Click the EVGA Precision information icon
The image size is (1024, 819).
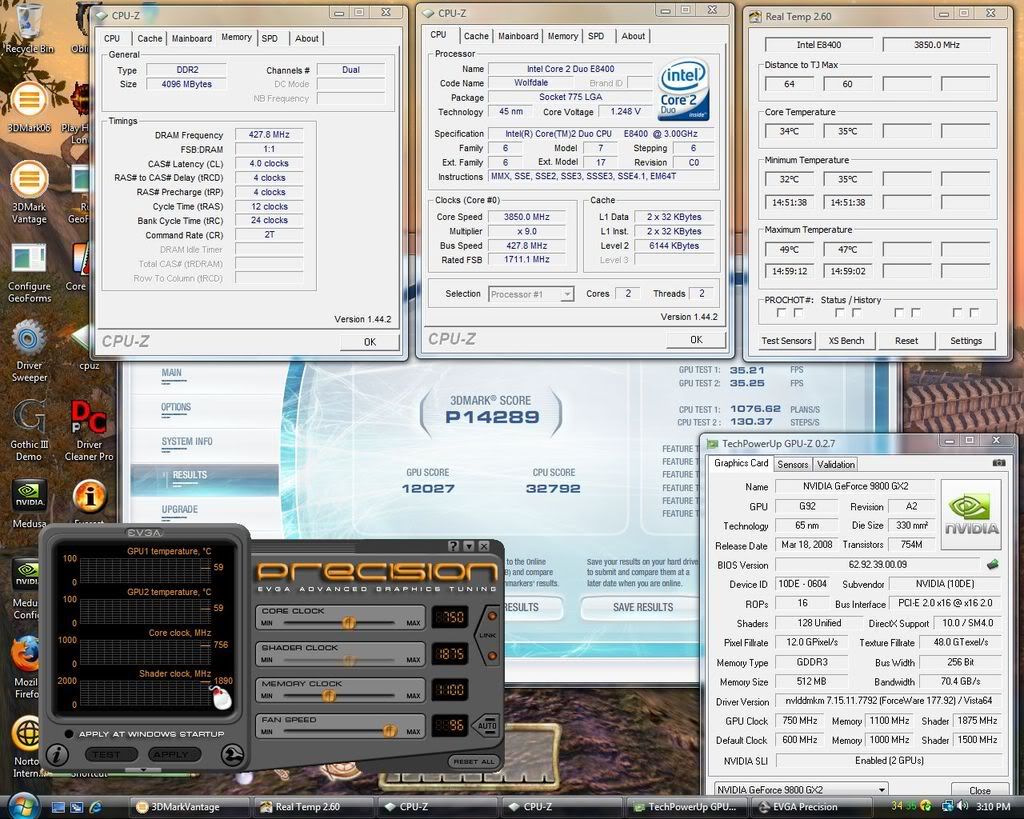point(57,755)
